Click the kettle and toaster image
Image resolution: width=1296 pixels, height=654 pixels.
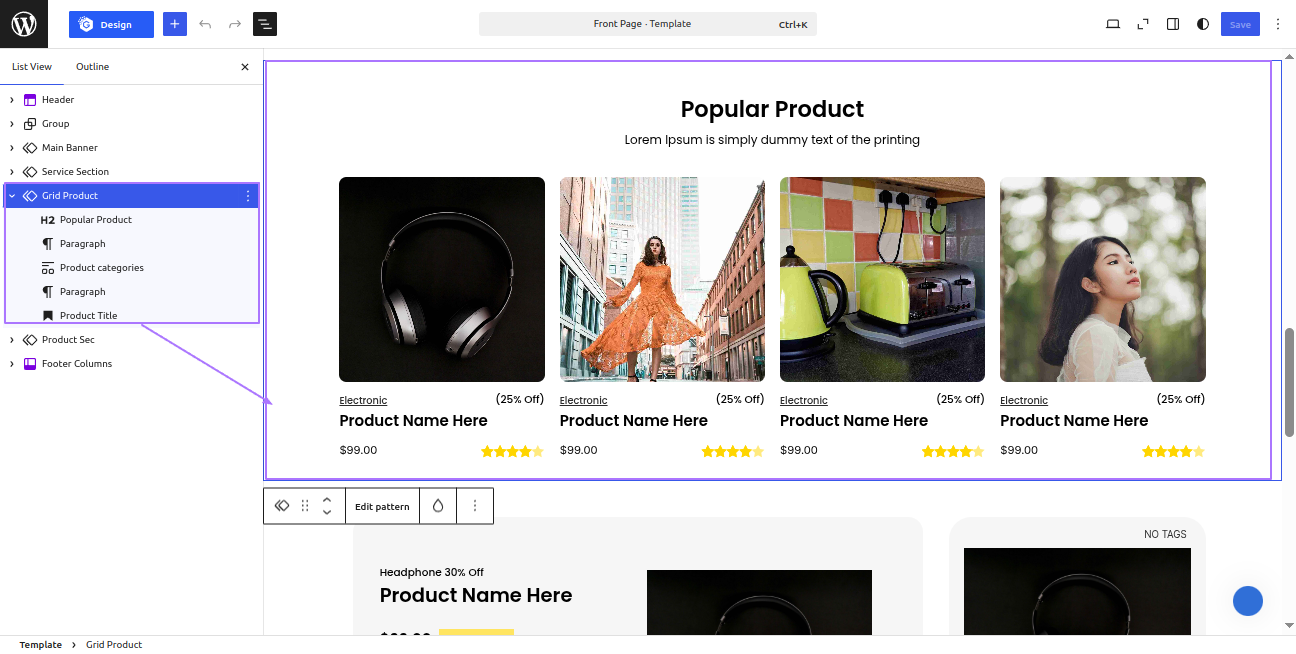882,279
